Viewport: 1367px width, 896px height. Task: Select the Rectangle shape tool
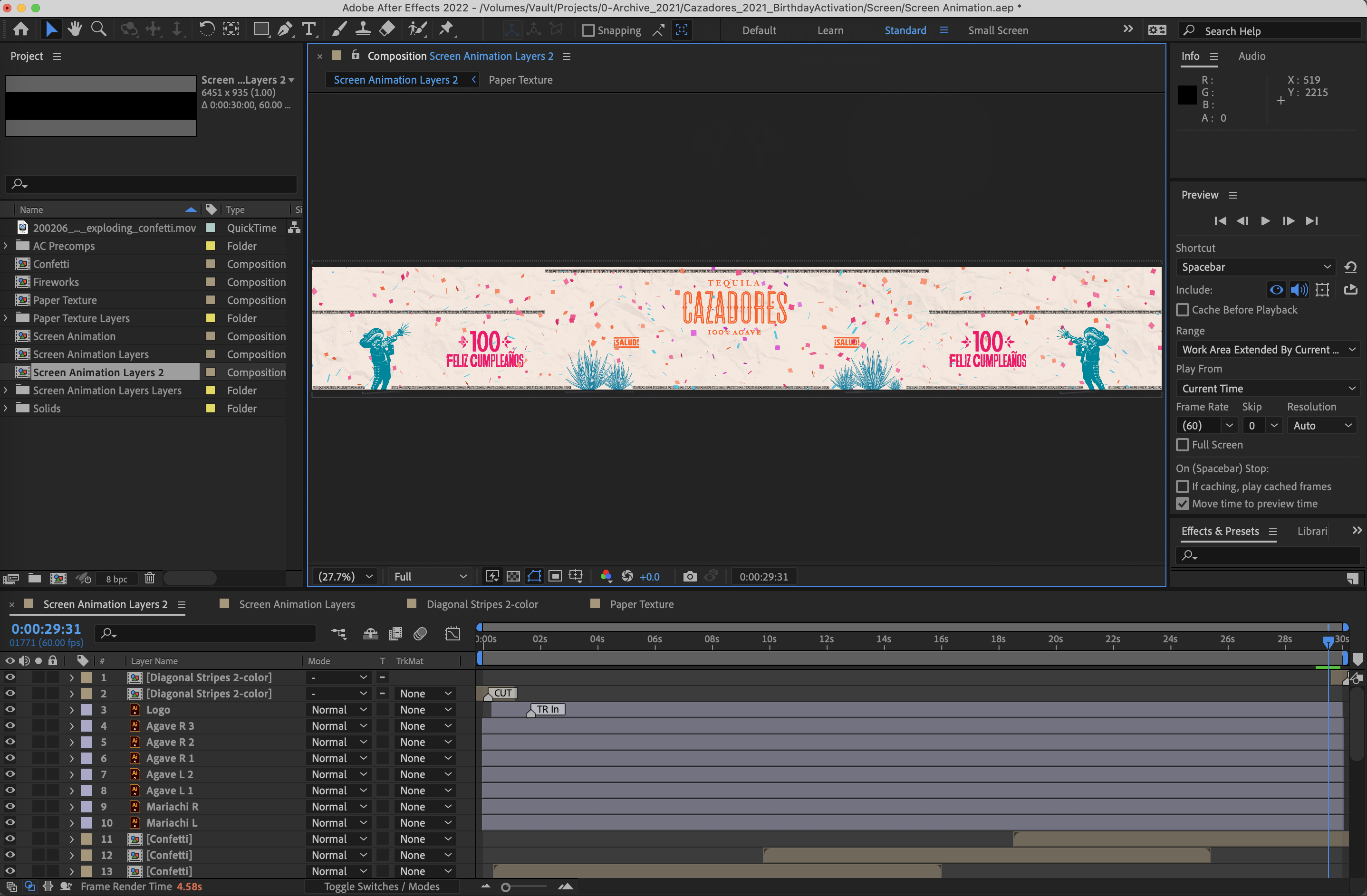(261, 29)
